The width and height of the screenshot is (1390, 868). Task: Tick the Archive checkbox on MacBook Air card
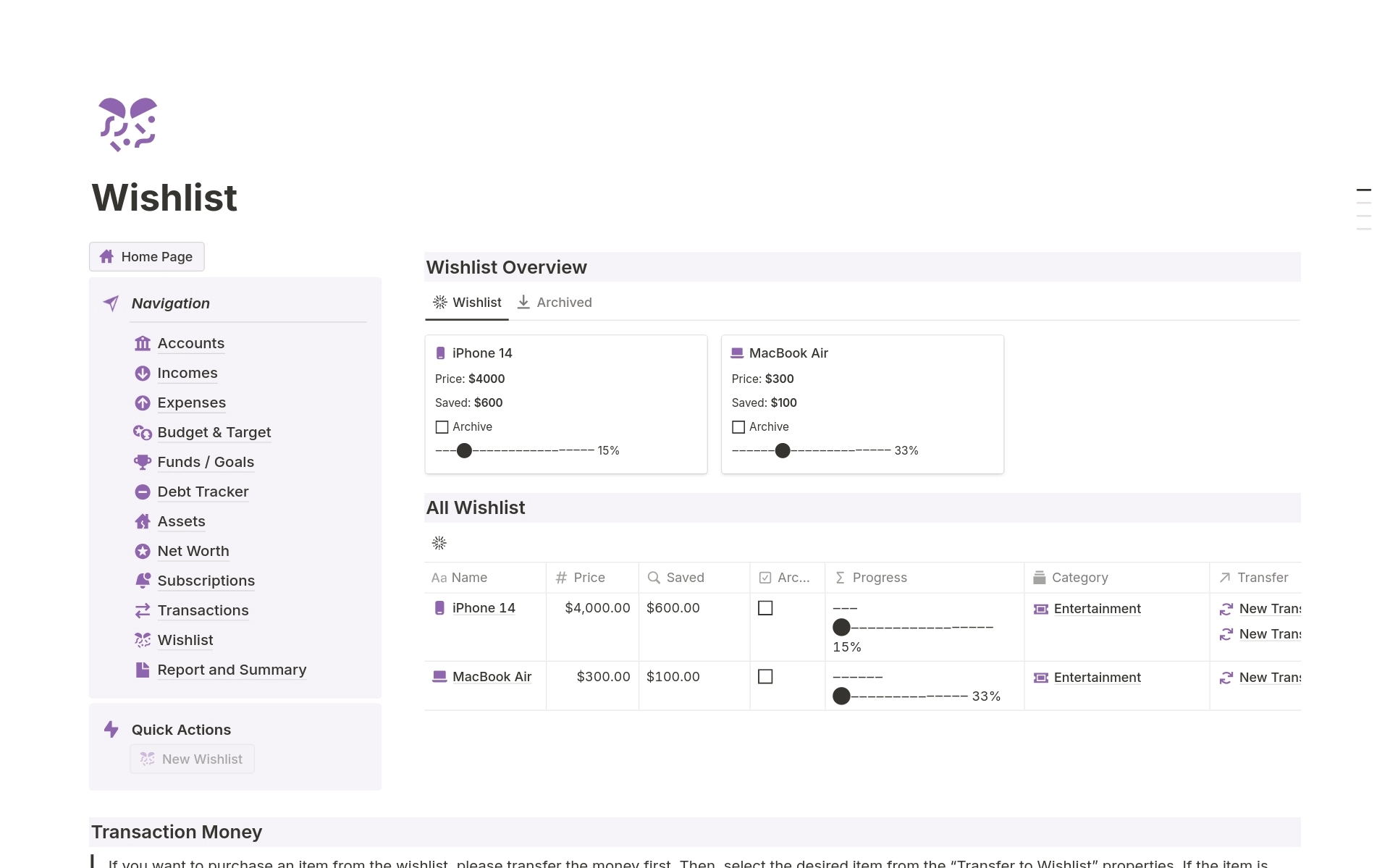pyautogui.click(x=738, y=427)
